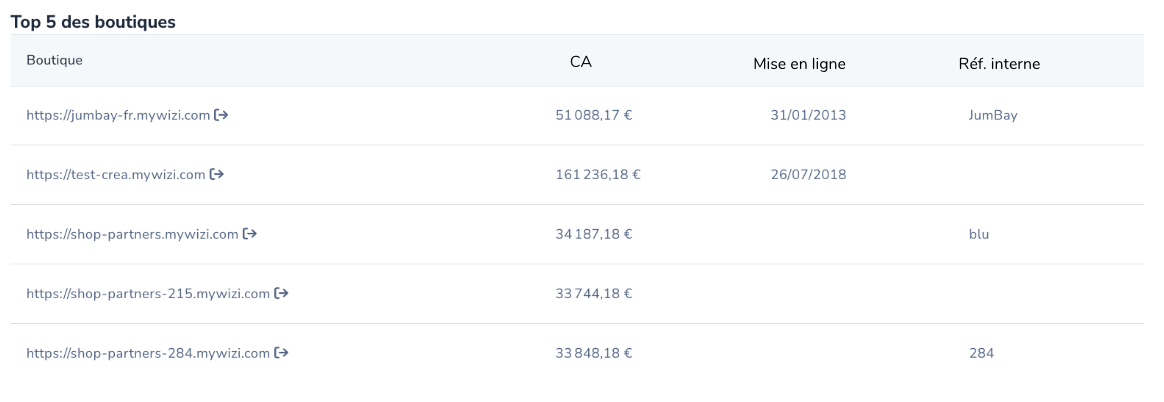Click the Top 5 des boutiques heading

tap(93, 22)
